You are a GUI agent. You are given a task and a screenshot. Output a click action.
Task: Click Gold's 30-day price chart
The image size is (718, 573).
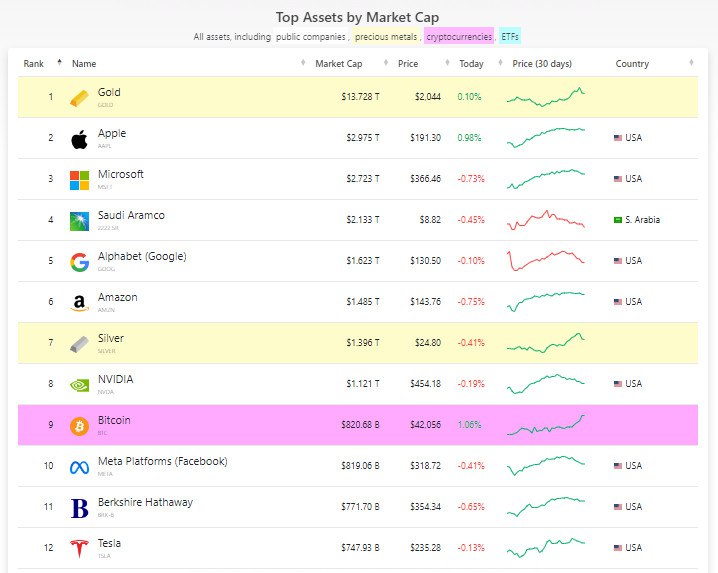[546, 97]
